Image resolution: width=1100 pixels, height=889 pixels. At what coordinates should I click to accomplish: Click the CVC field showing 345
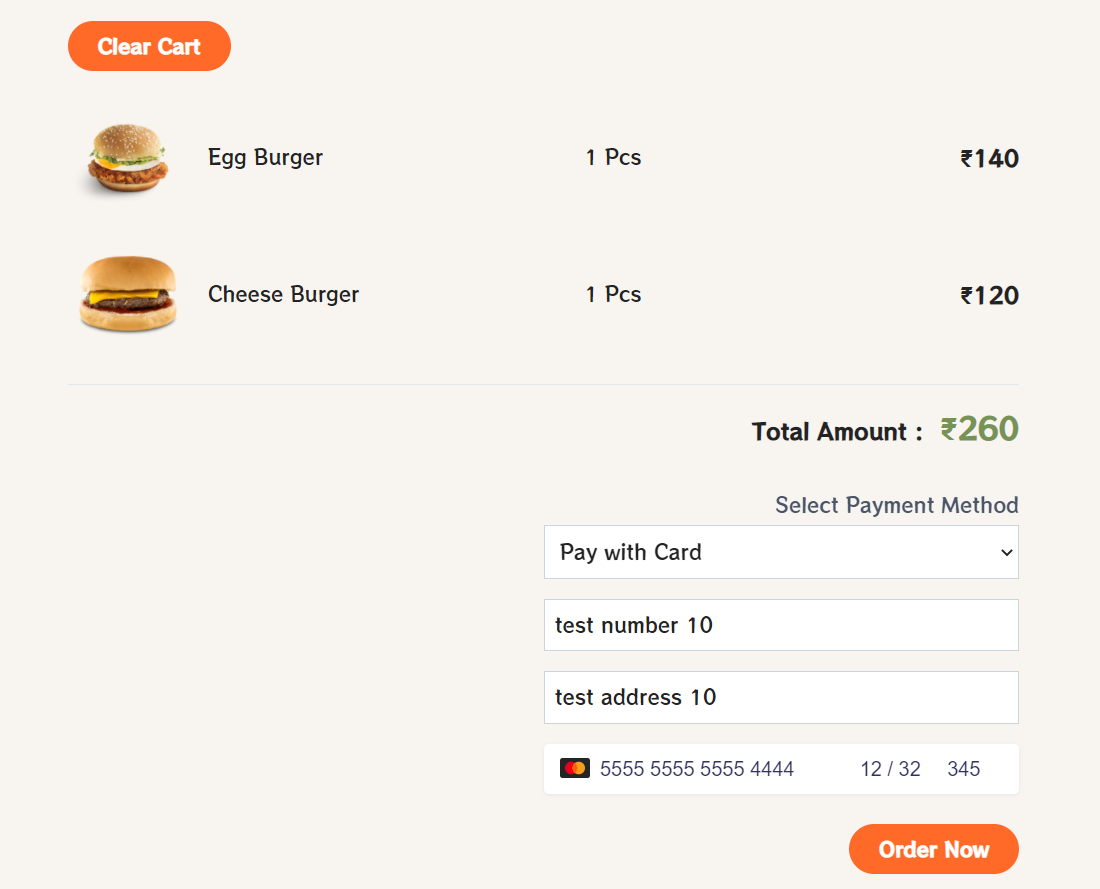click(963, 769)
